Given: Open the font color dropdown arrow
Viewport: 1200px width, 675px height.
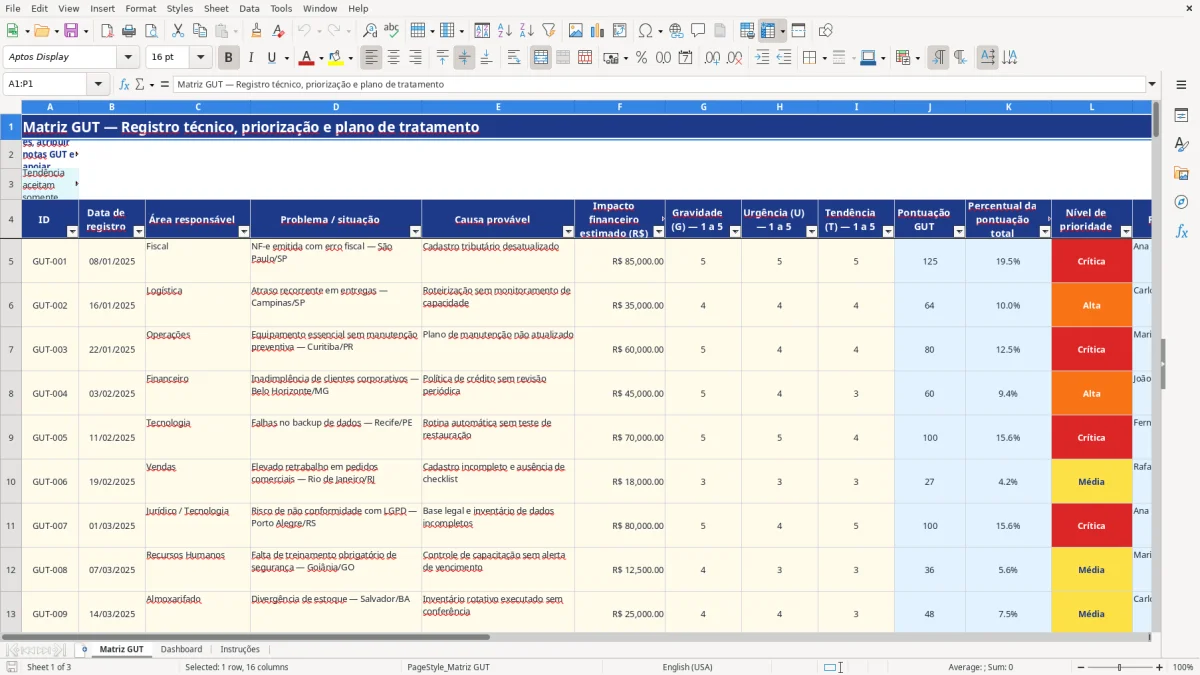Looking at the screenshot, I should (321, 58).
